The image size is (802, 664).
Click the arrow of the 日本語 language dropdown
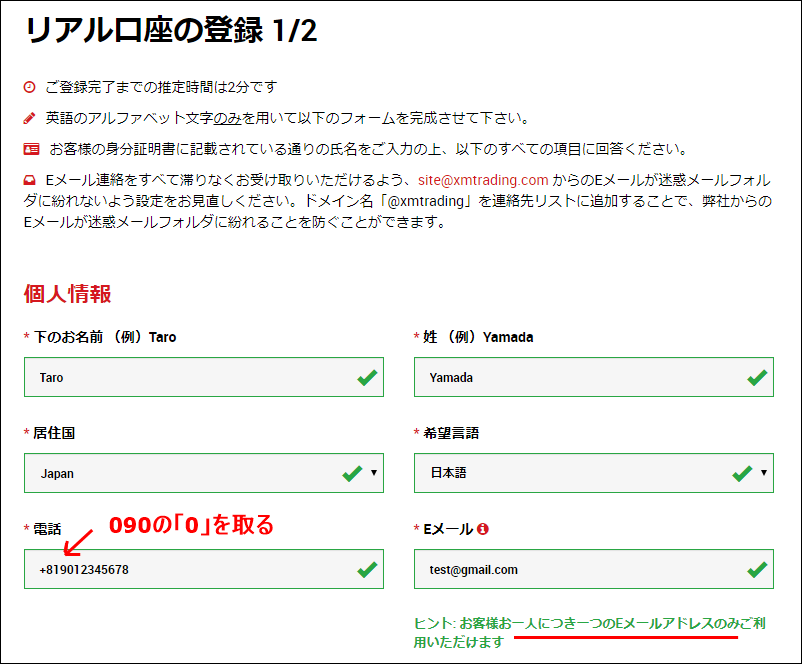(x=764, y=473)
